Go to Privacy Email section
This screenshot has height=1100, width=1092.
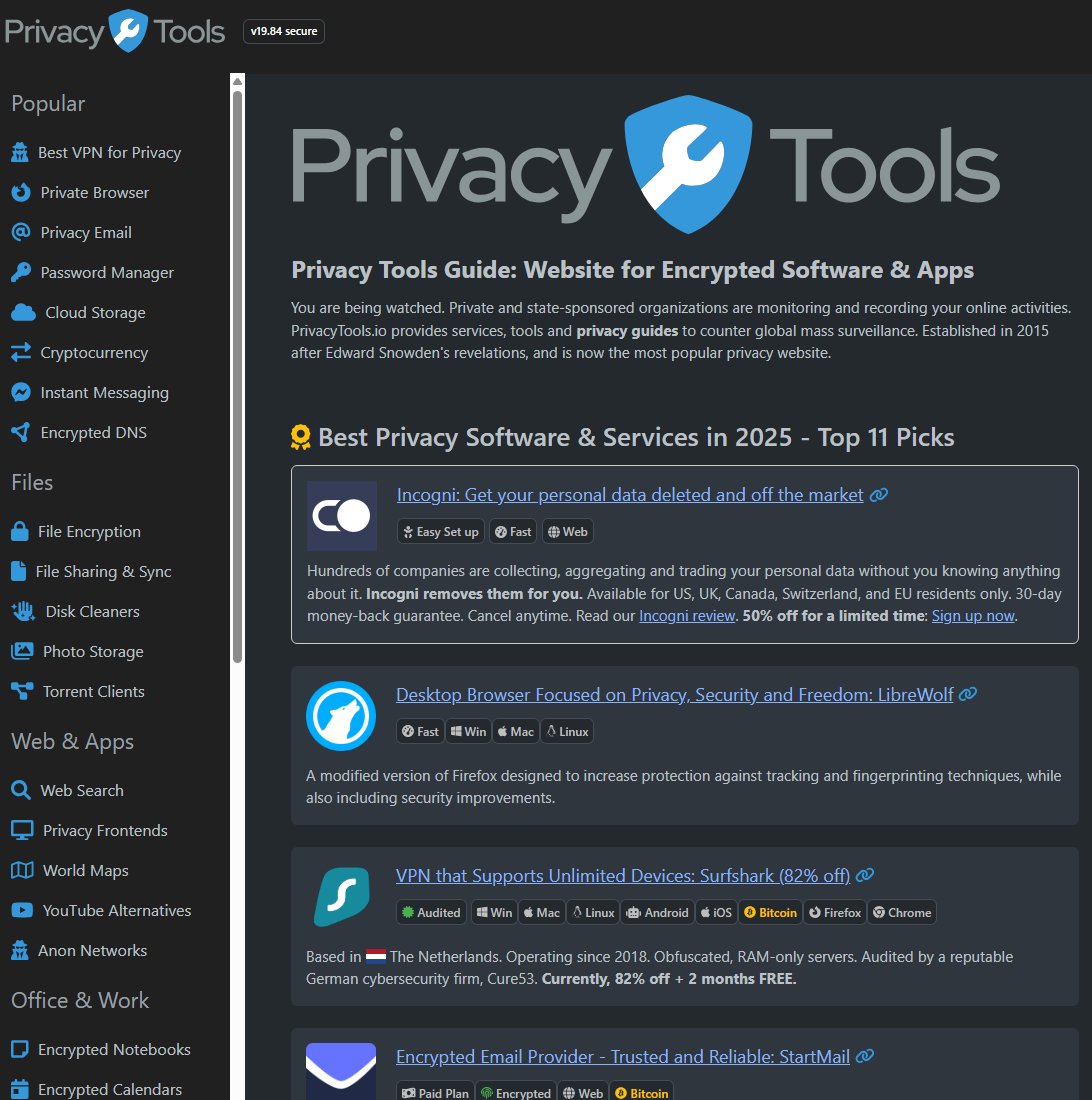[x=86, y=232]
